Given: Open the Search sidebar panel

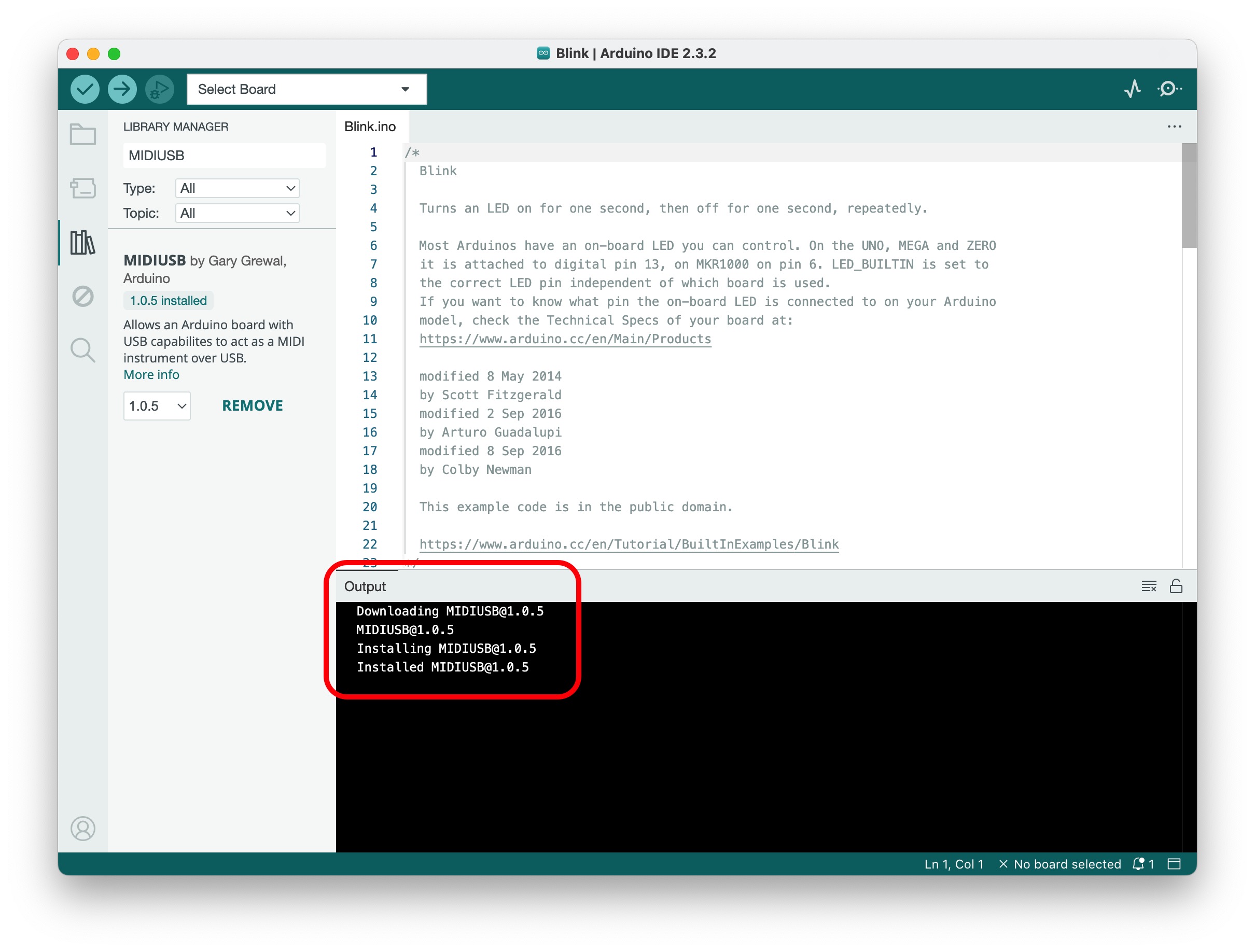Looking at the screenshot, I should (83, 350).
